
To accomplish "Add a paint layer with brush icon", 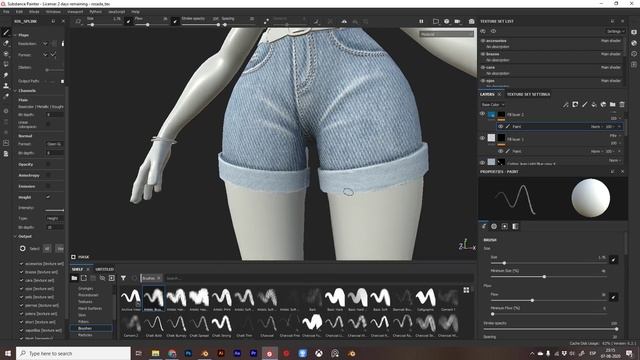I will tap(584, 105).
